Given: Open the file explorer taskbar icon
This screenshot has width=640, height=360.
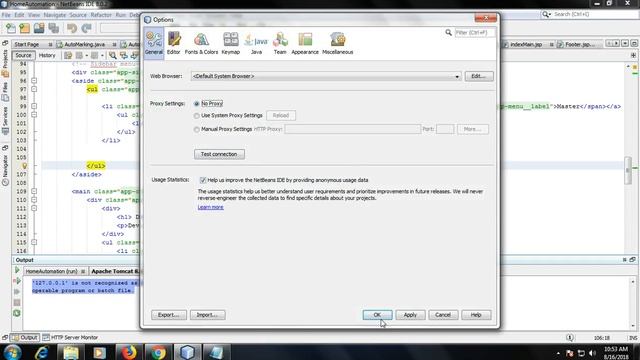Looking at the screenshot, I should pos(71,352).
